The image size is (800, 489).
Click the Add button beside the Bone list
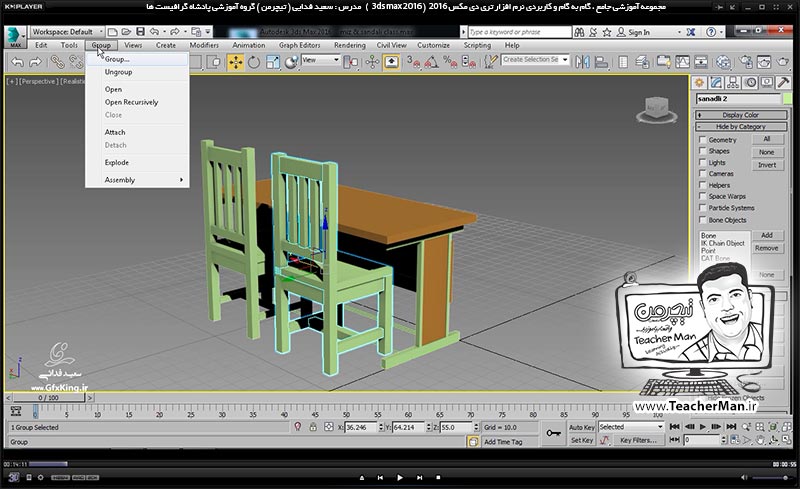coord(767,235)
